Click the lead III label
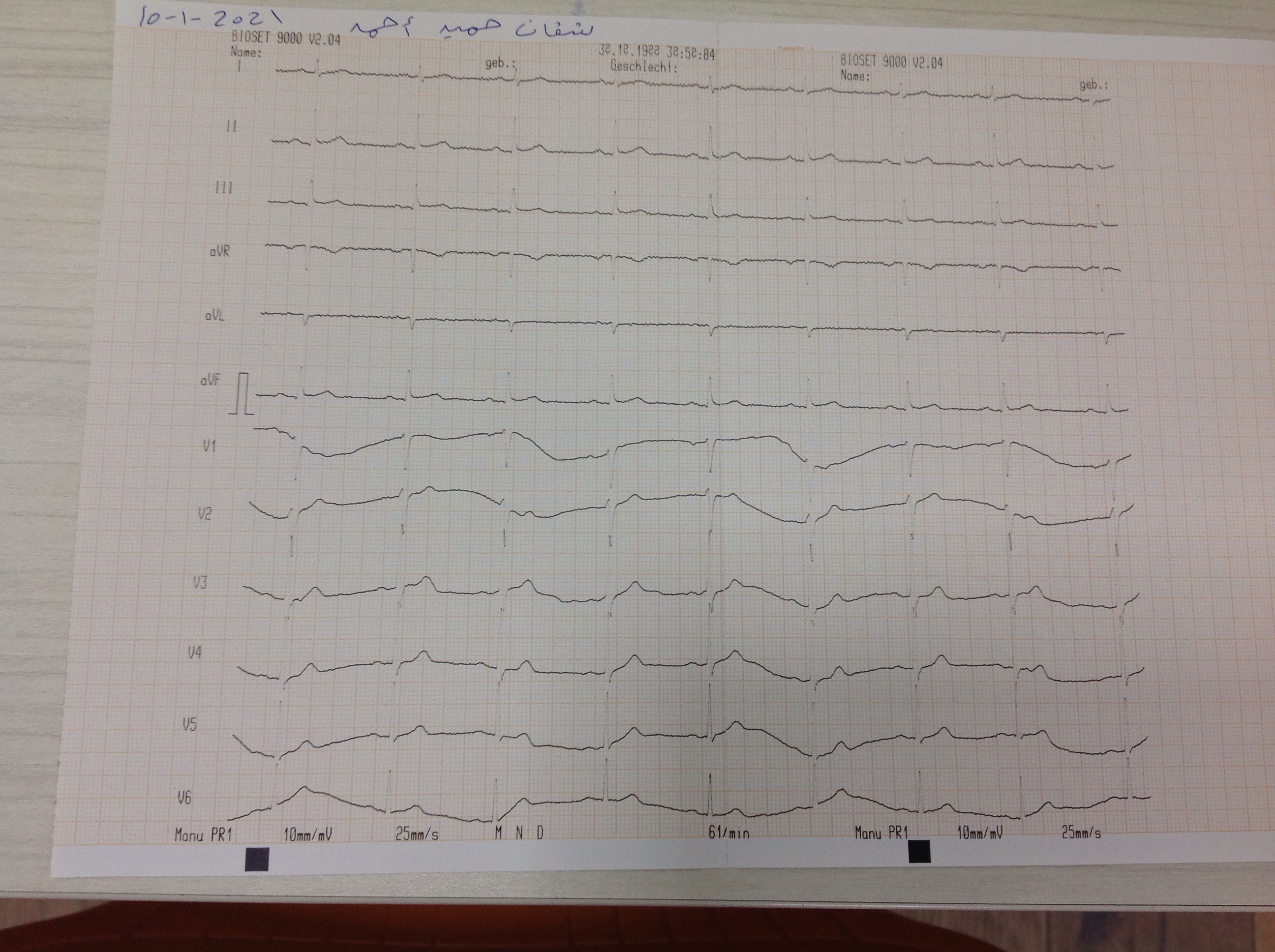Viewport: 1275px width, 952px height. 223,188
